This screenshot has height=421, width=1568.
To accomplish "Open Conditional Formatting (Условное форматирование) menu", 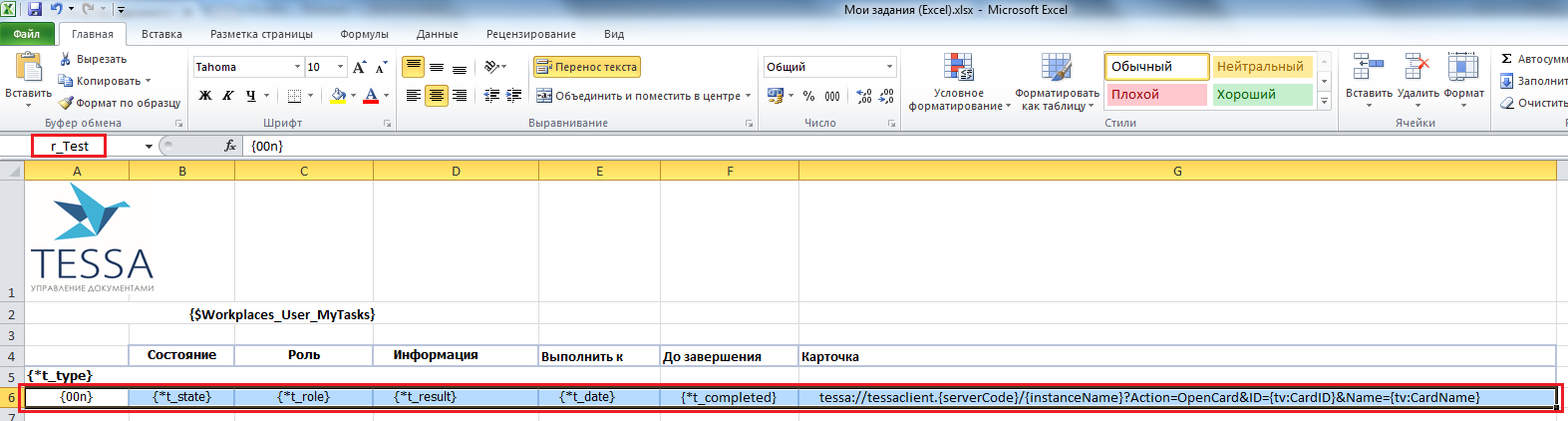I will (958, 83).
